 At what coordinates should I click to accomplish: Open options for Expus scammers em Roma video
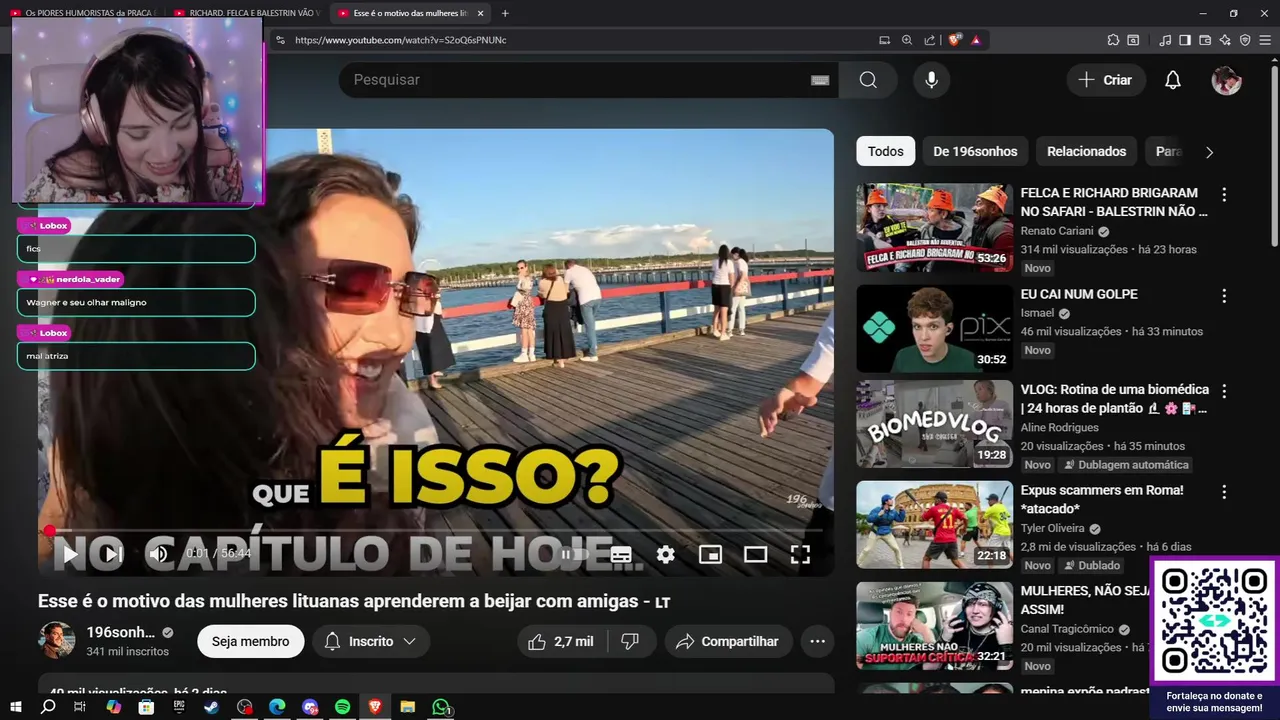tap(1224, 492)
